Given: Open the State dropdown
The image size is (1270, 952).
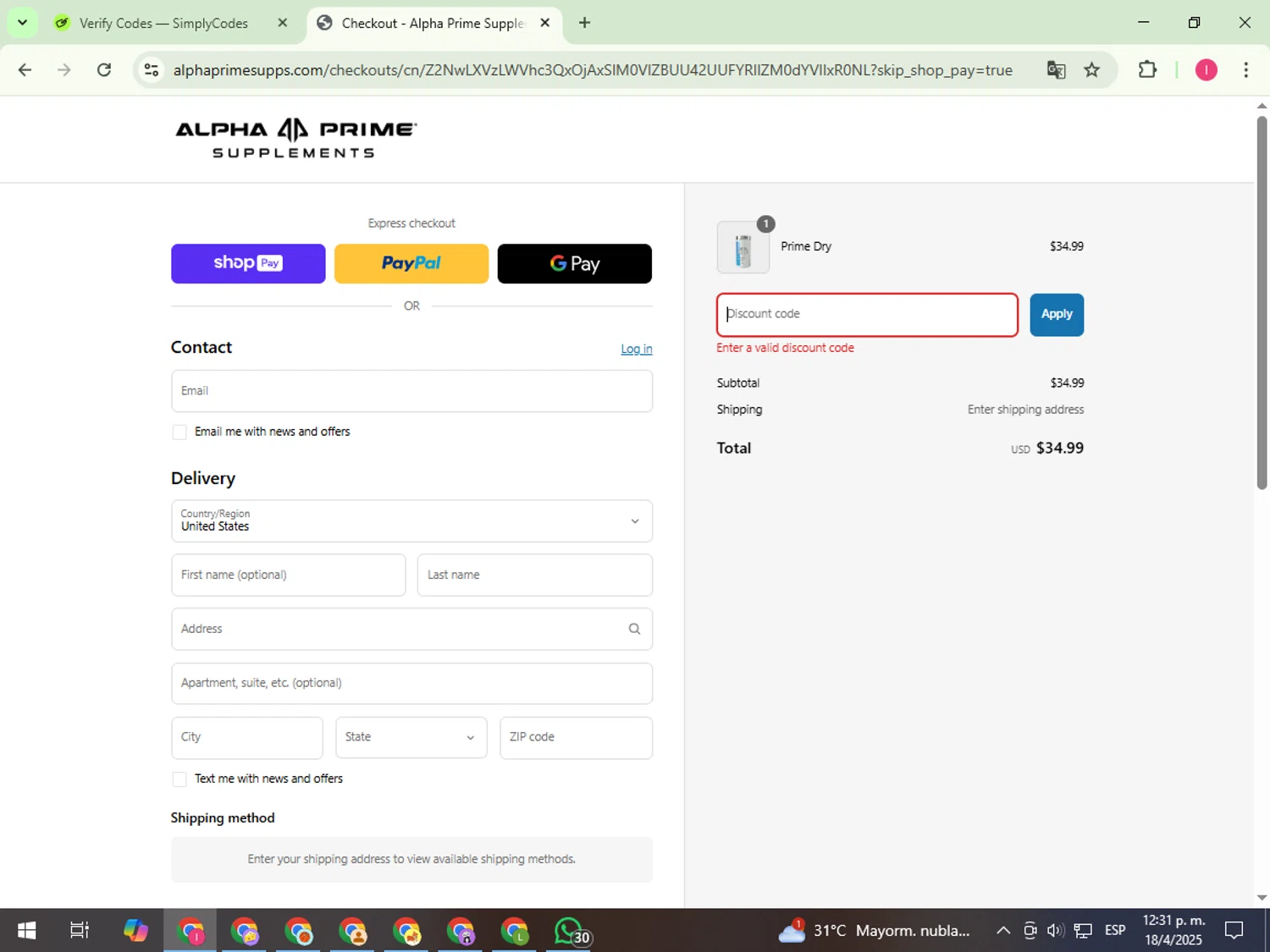Looking at the screenshot, I should pos(411,737).
